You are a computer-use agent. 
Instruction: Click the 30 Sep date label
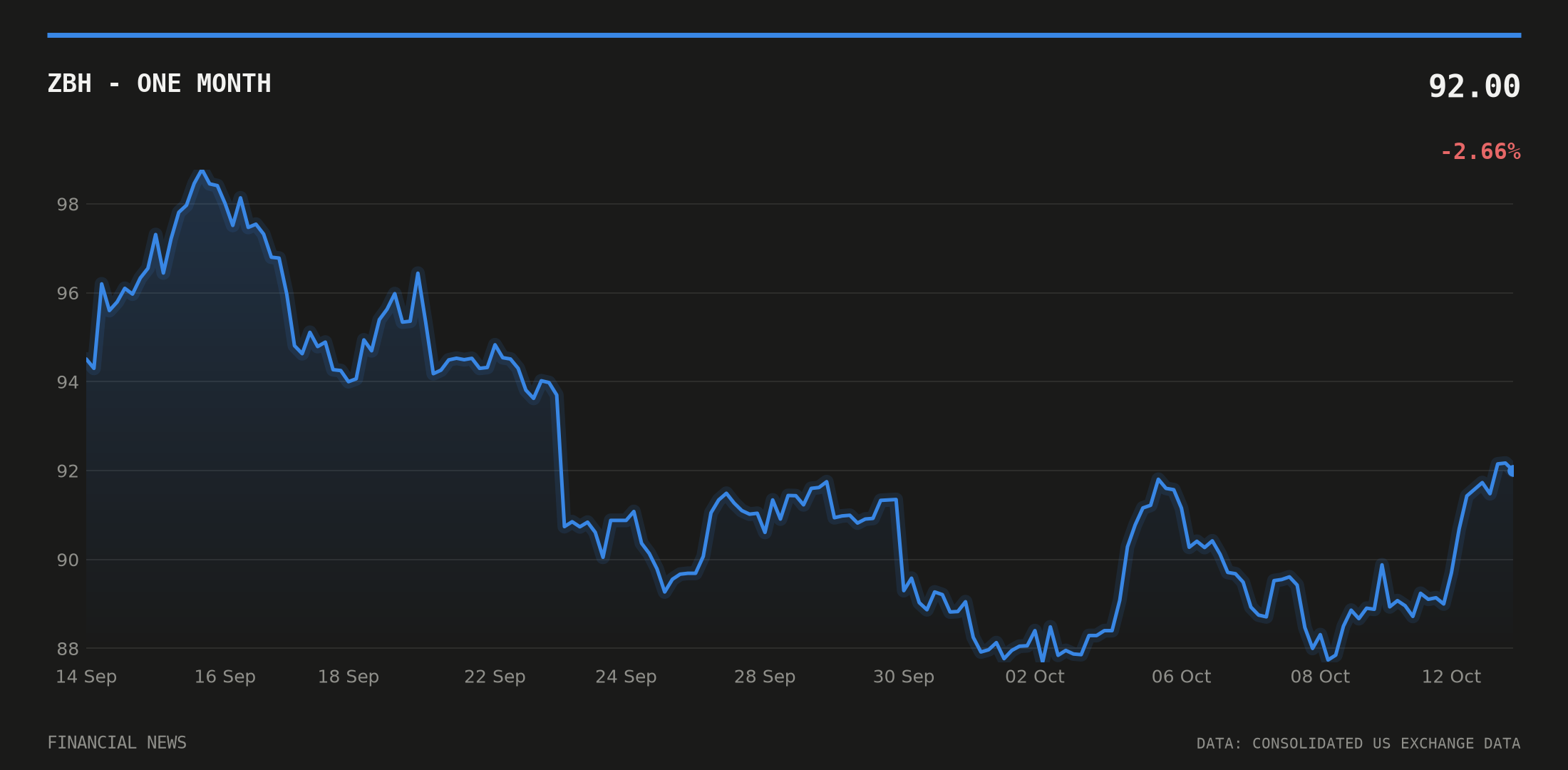click(x=903, y=677)
